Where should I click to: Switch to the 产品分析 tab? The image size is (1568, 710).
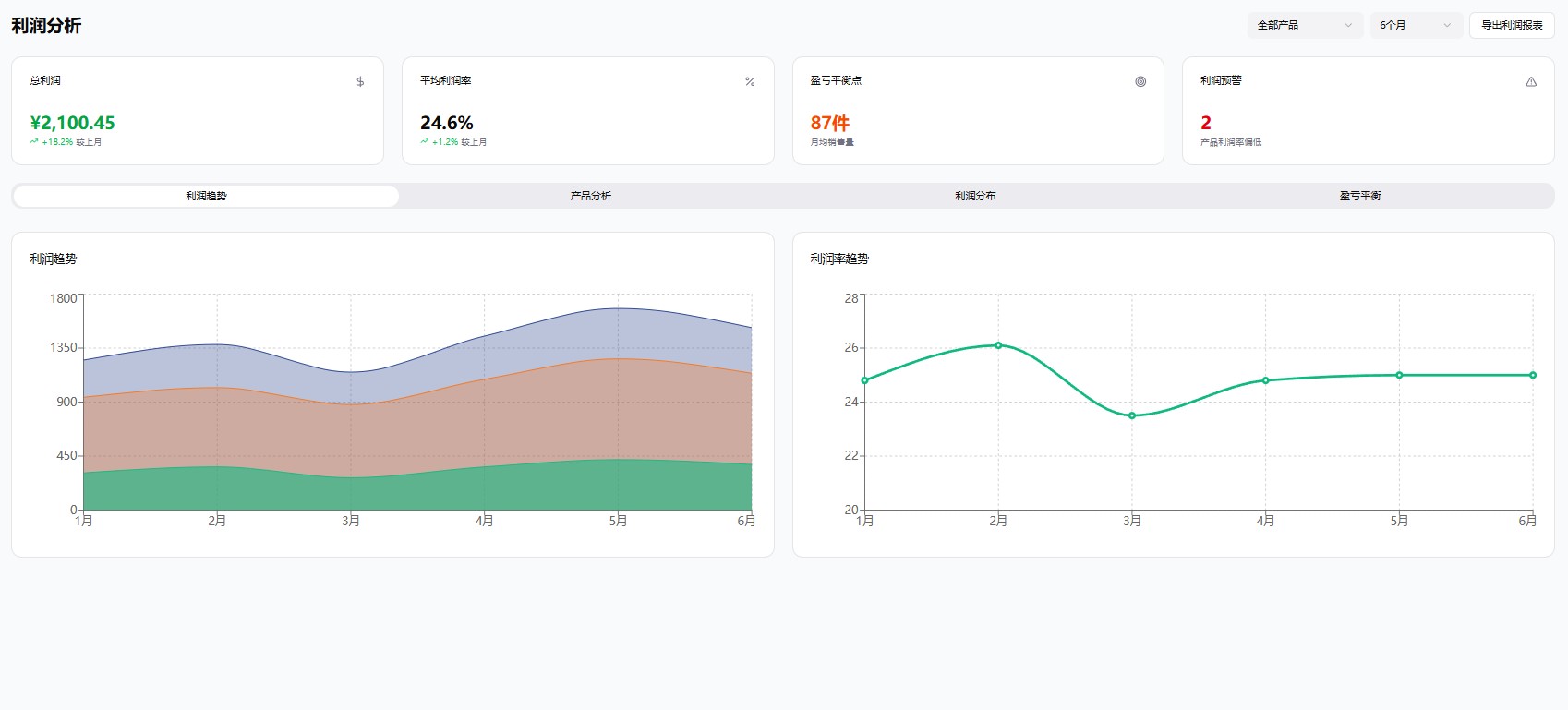pos(591,196)
